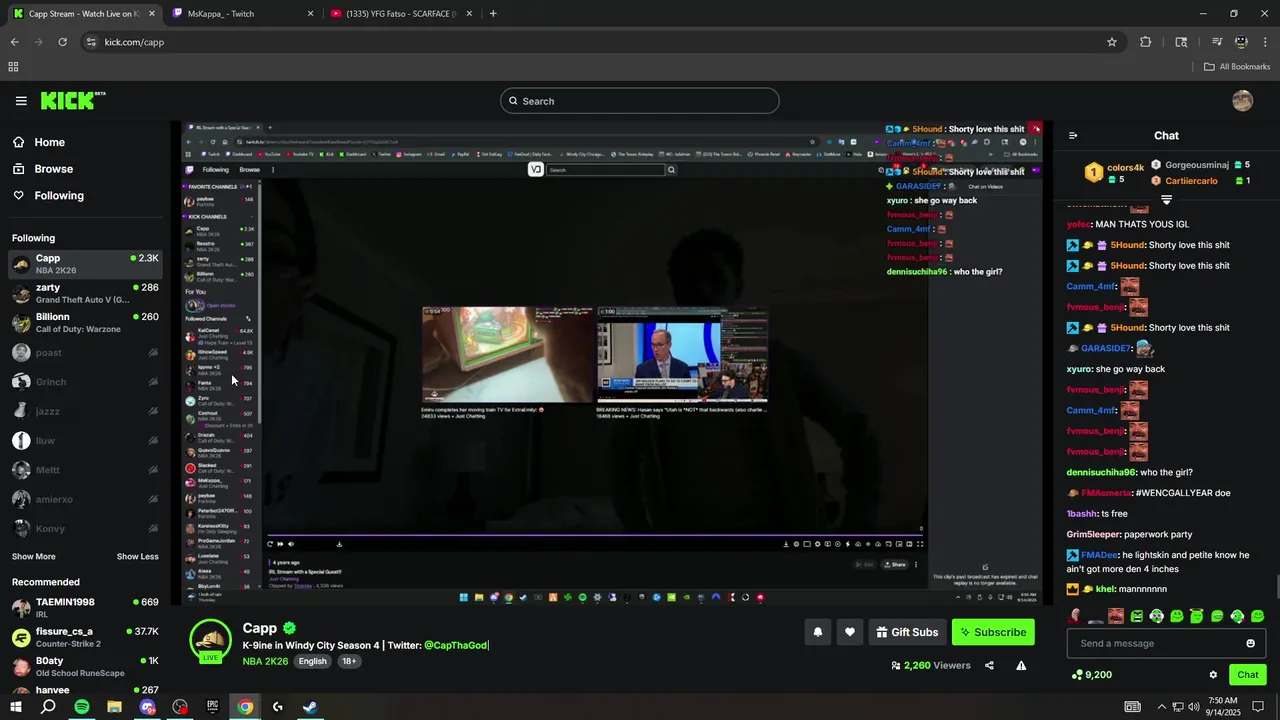This screenshot has width=1280, height=720.
Task: Open the Kick hamburger menu
Action: pyautogui.click(x=21, y=101)
